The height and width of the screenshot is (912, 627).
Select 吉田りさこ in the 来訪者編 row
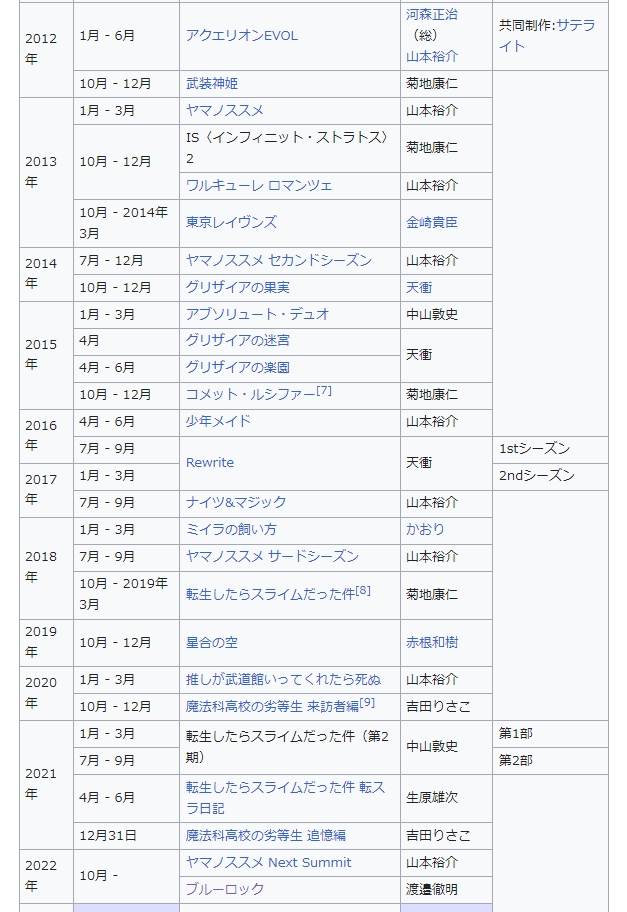[x=438, y=707]
